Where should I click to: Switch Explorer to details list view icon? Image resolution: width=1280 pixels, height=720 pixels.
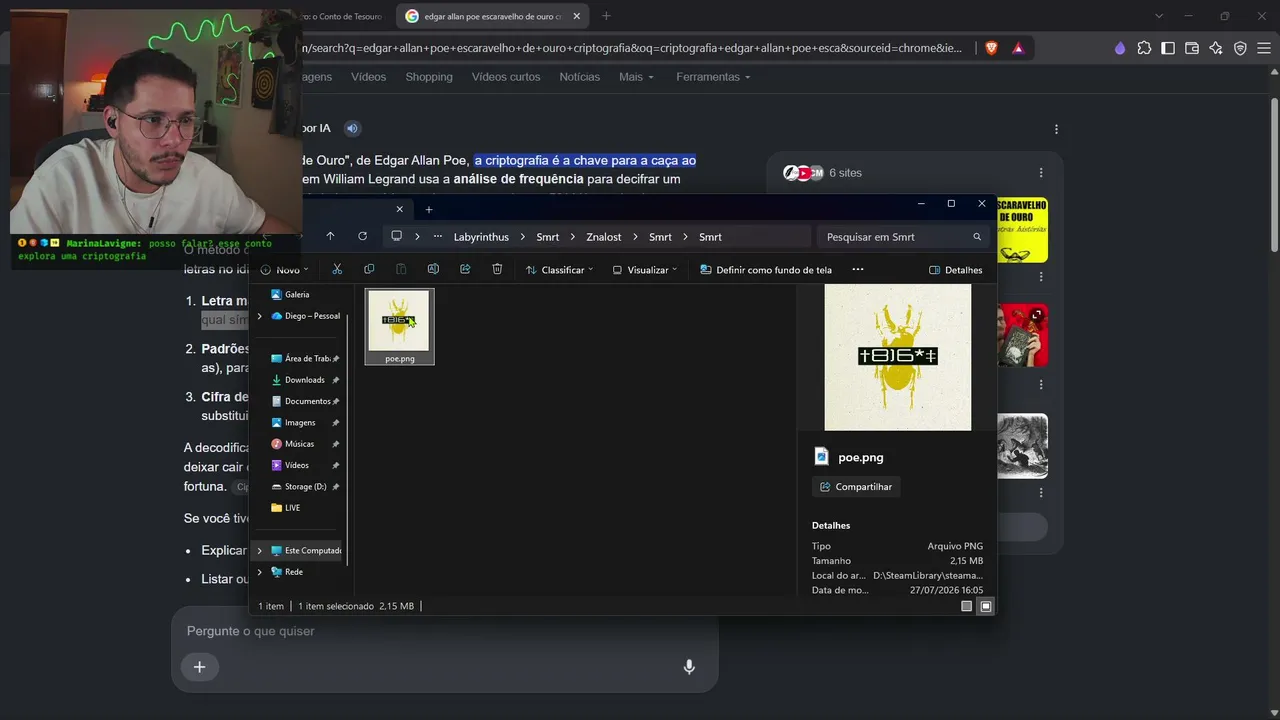click(966, 606)
